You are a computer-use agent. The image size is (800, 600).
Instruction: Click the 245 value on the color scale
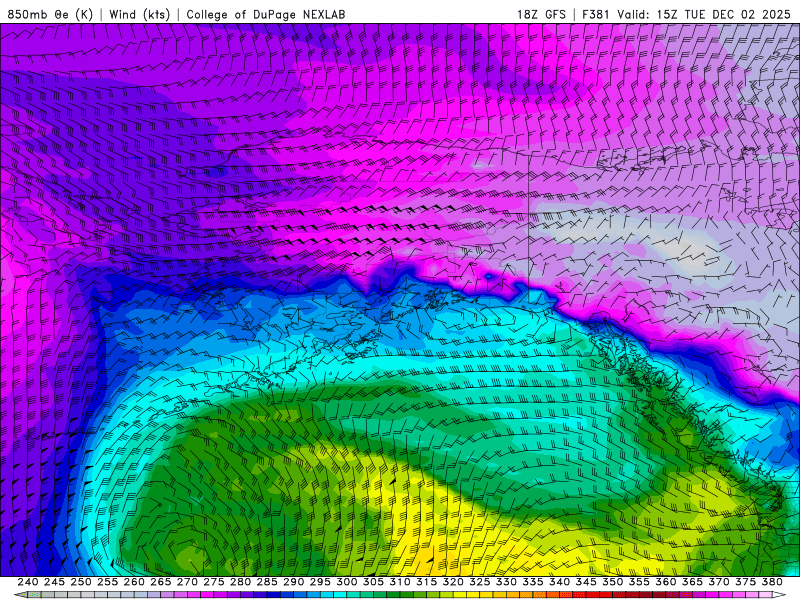54,582
